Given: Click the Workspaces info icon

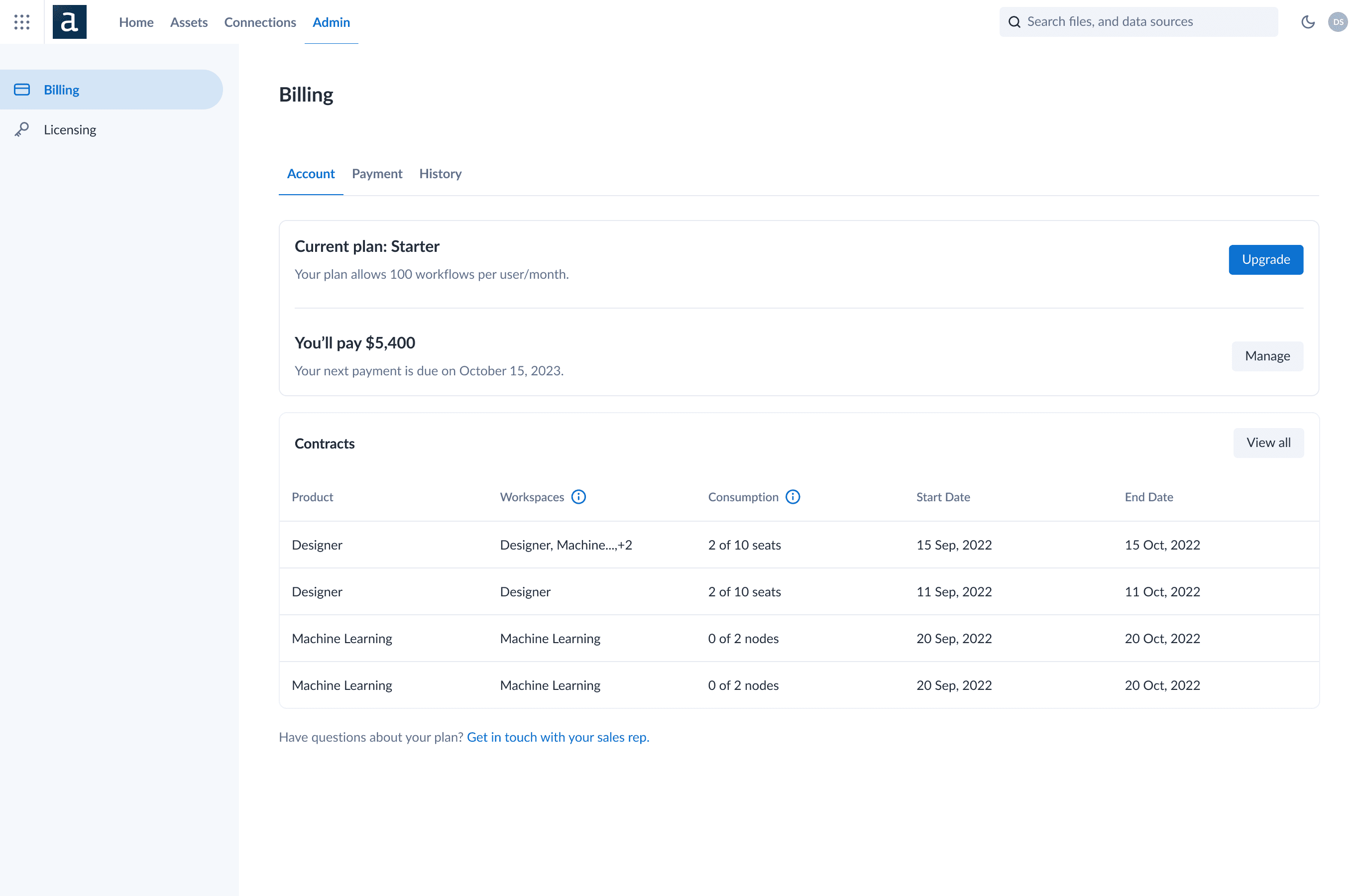Looking at the screenshot, I should [x=578, y=497].
